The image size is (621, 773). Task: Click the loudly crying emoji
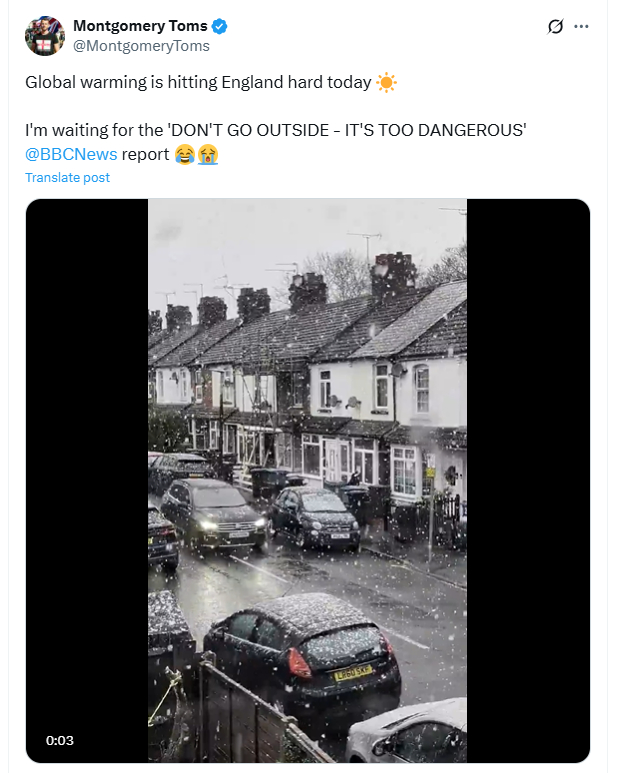pos(207,154)
